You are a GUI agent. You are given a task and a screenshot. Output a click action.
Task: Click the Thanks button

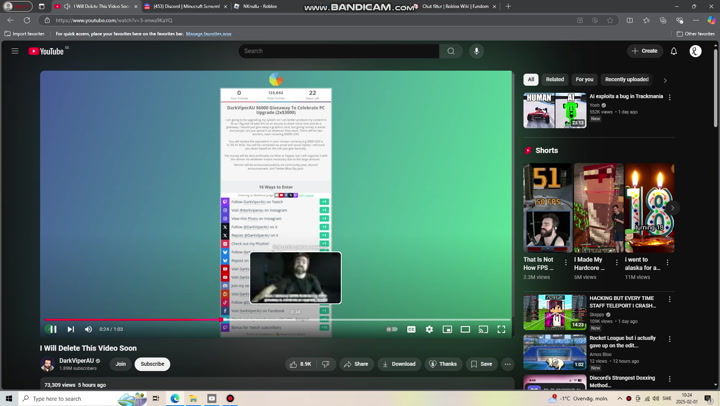point(443,364)
